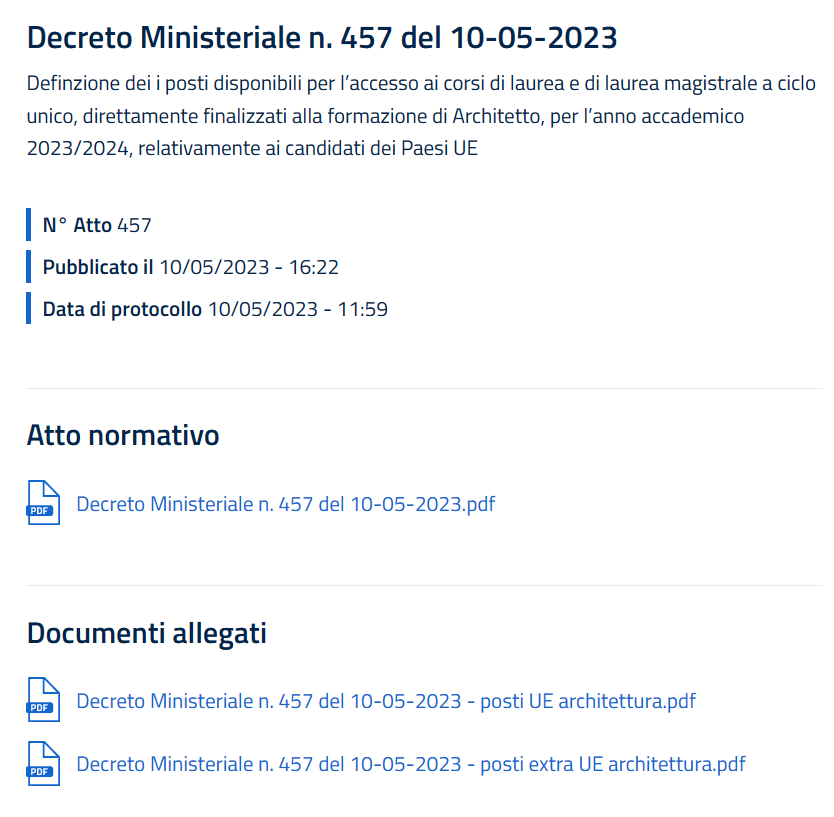Click the Pubblicato il 10/05/2023 - 16:22 line
The image size is (834, 817).
(190, 267)
